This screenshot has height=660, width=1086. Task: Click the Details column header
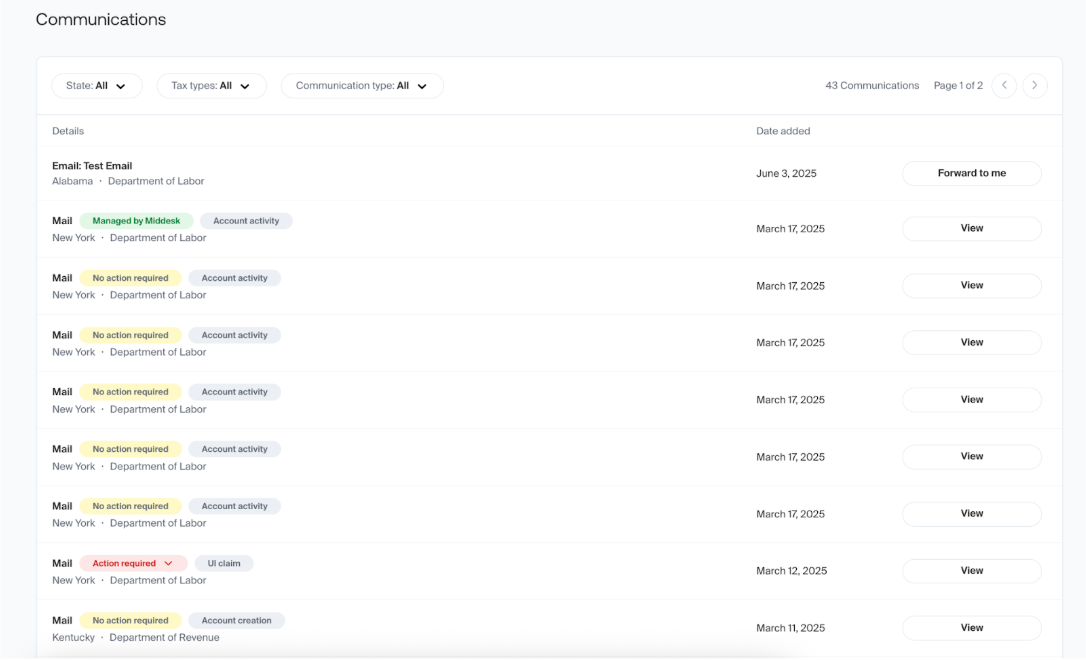pyautogui.click(x=68, y=131)
